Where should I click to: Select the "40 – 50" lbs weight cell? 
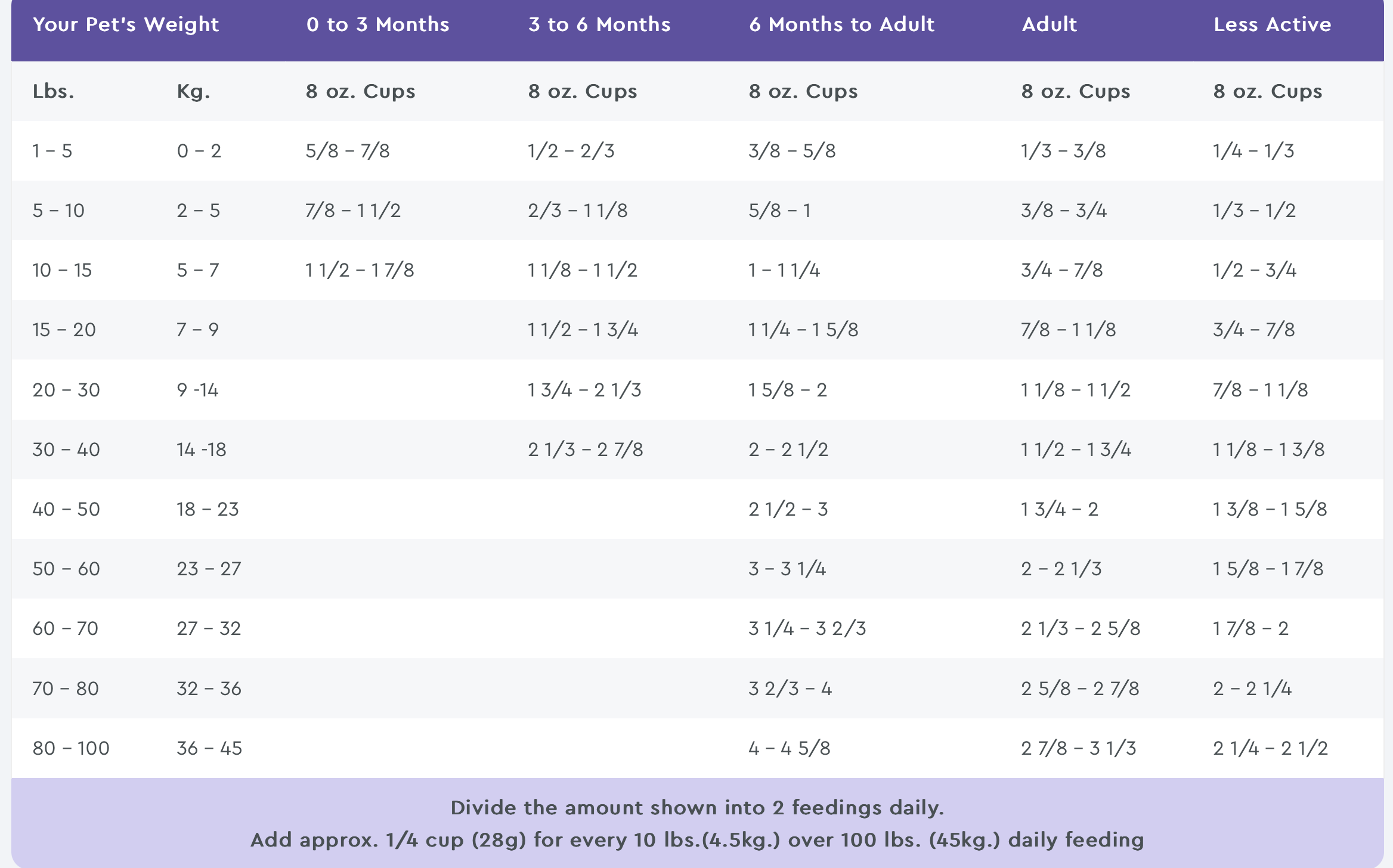(x=66, y=509)
